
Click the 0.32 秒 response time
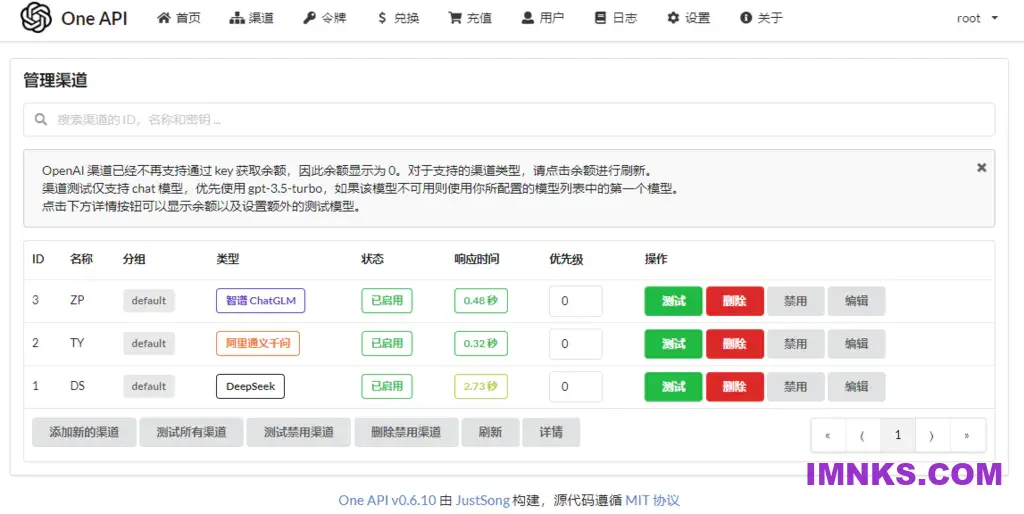(x=481, y=344)
